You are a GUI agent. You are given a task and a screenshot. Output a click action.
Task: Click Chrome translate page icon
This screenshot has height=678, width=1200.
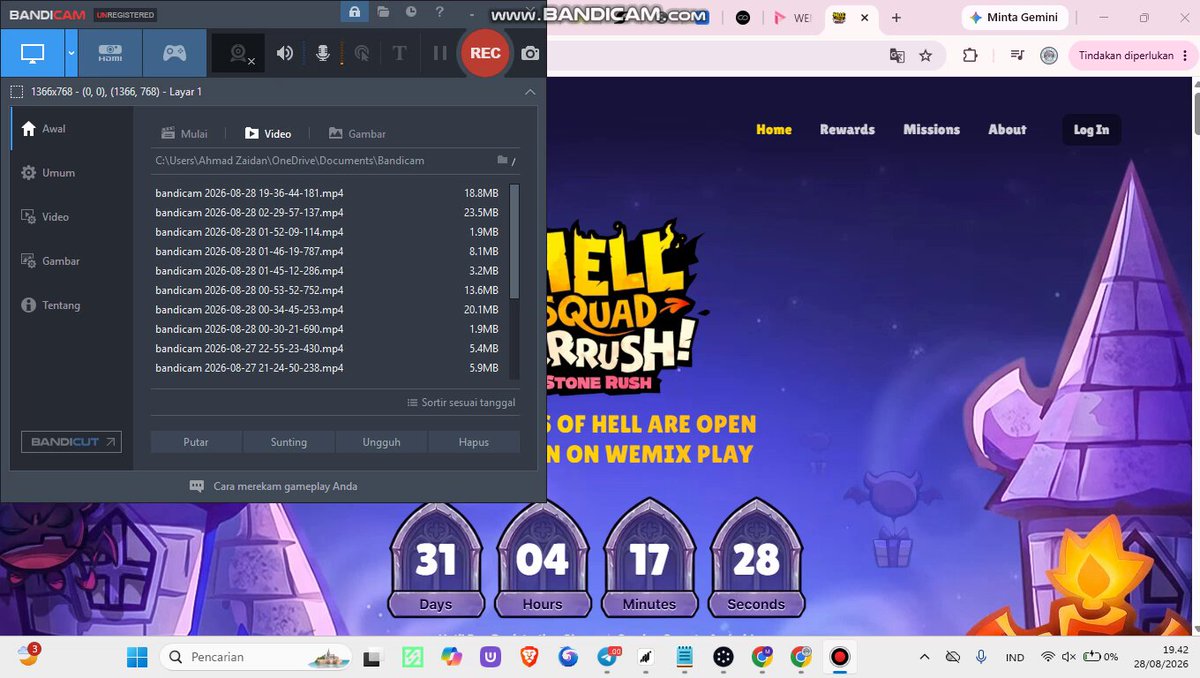click(x=897, y=56)
